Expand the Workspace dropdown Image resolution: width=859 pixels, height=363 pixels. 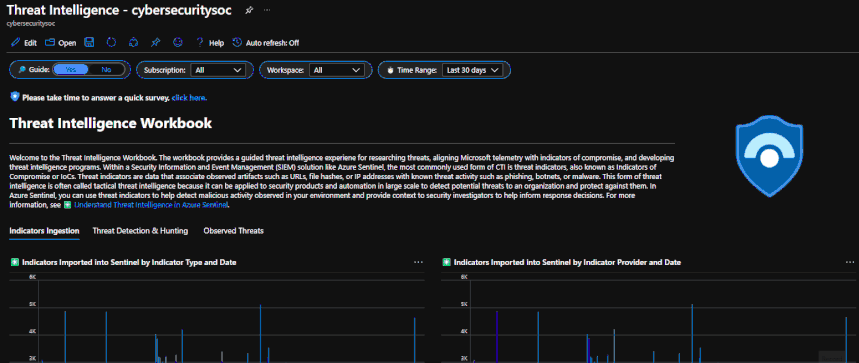[336, 70]
